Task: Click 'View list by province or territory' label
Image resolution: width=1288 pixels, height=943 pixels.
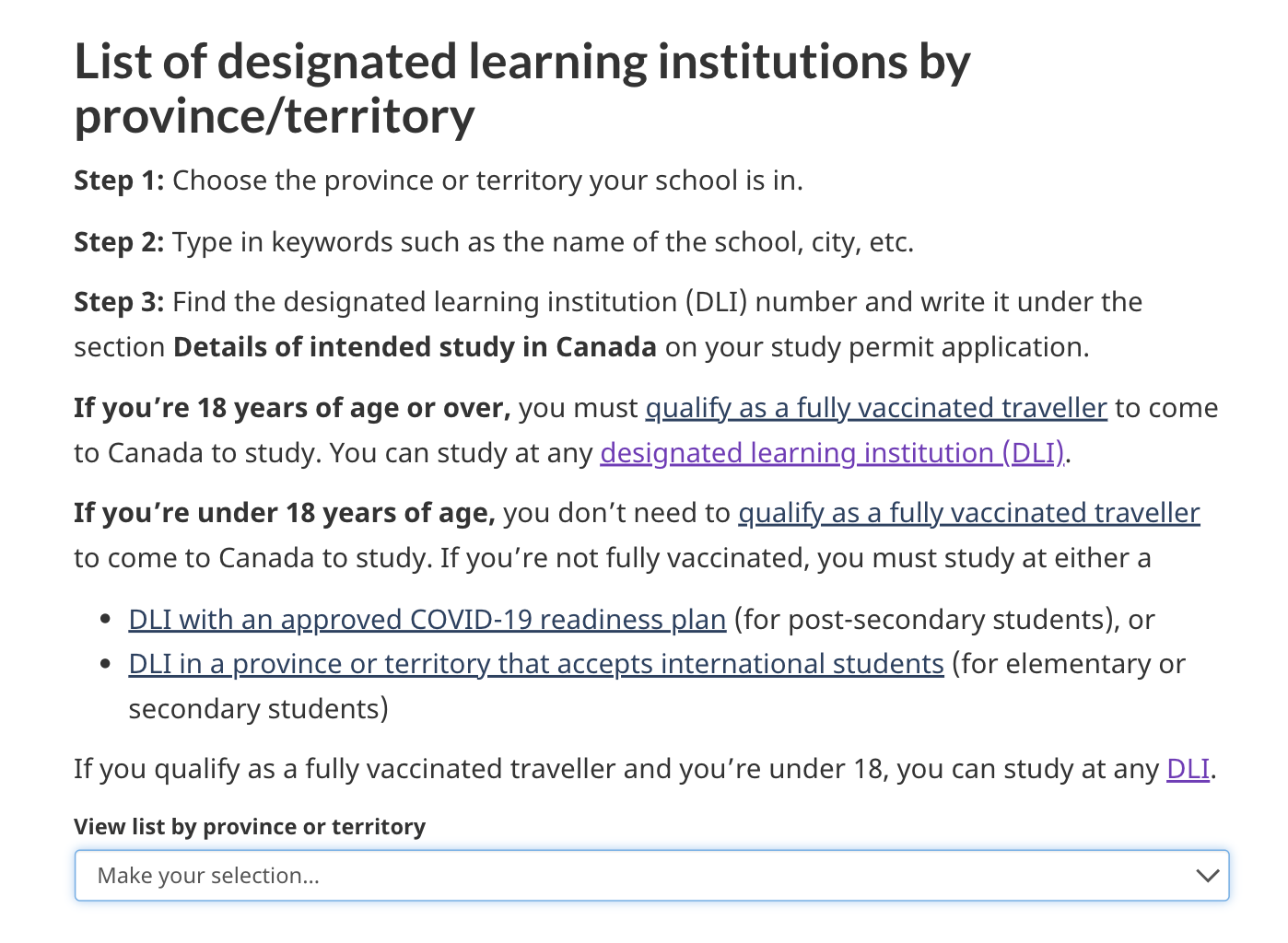Action: (x=250, y=827)
